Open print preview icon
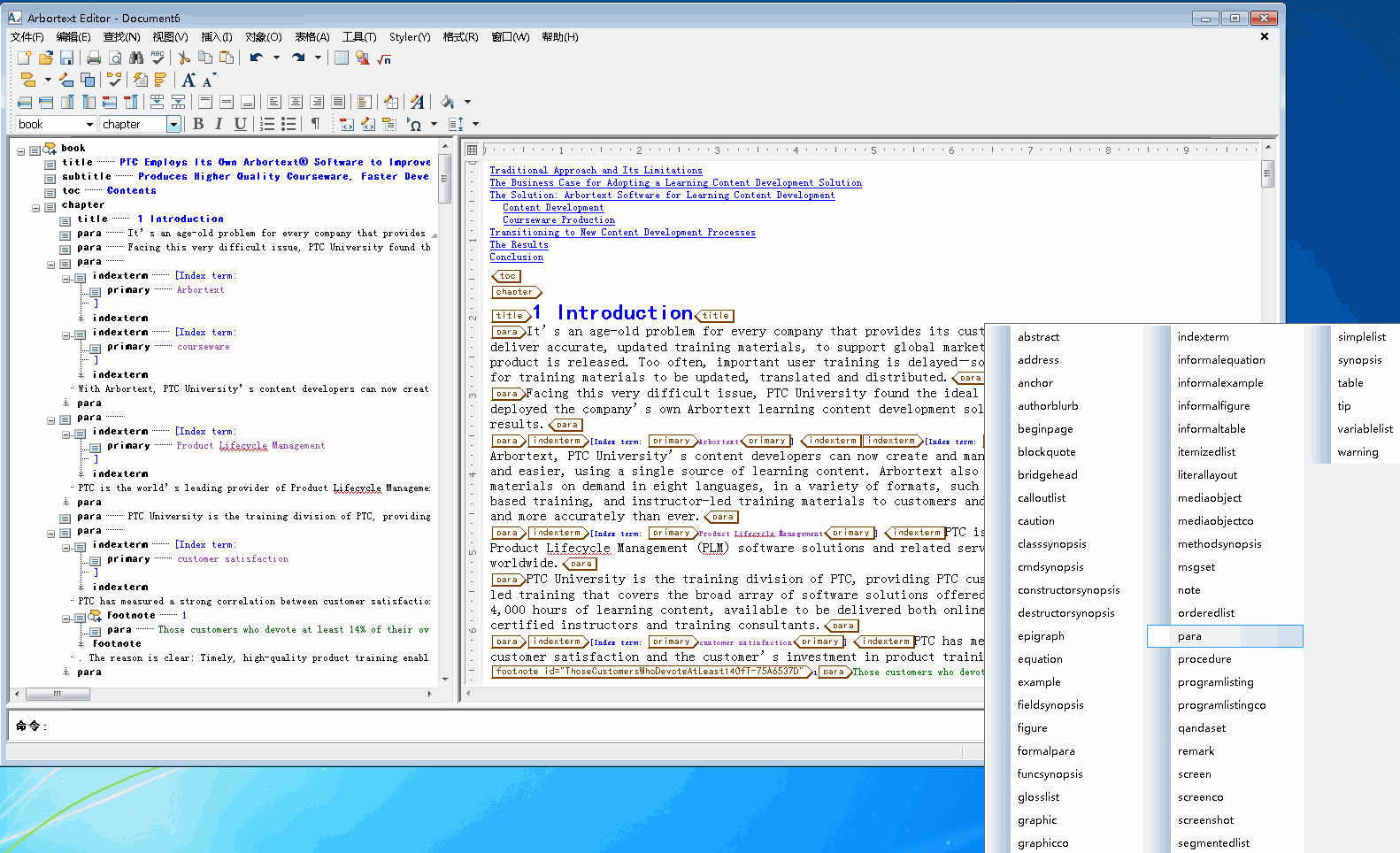Image resolution: width=1400 pixels, height=853 pixels. (115, 58)
